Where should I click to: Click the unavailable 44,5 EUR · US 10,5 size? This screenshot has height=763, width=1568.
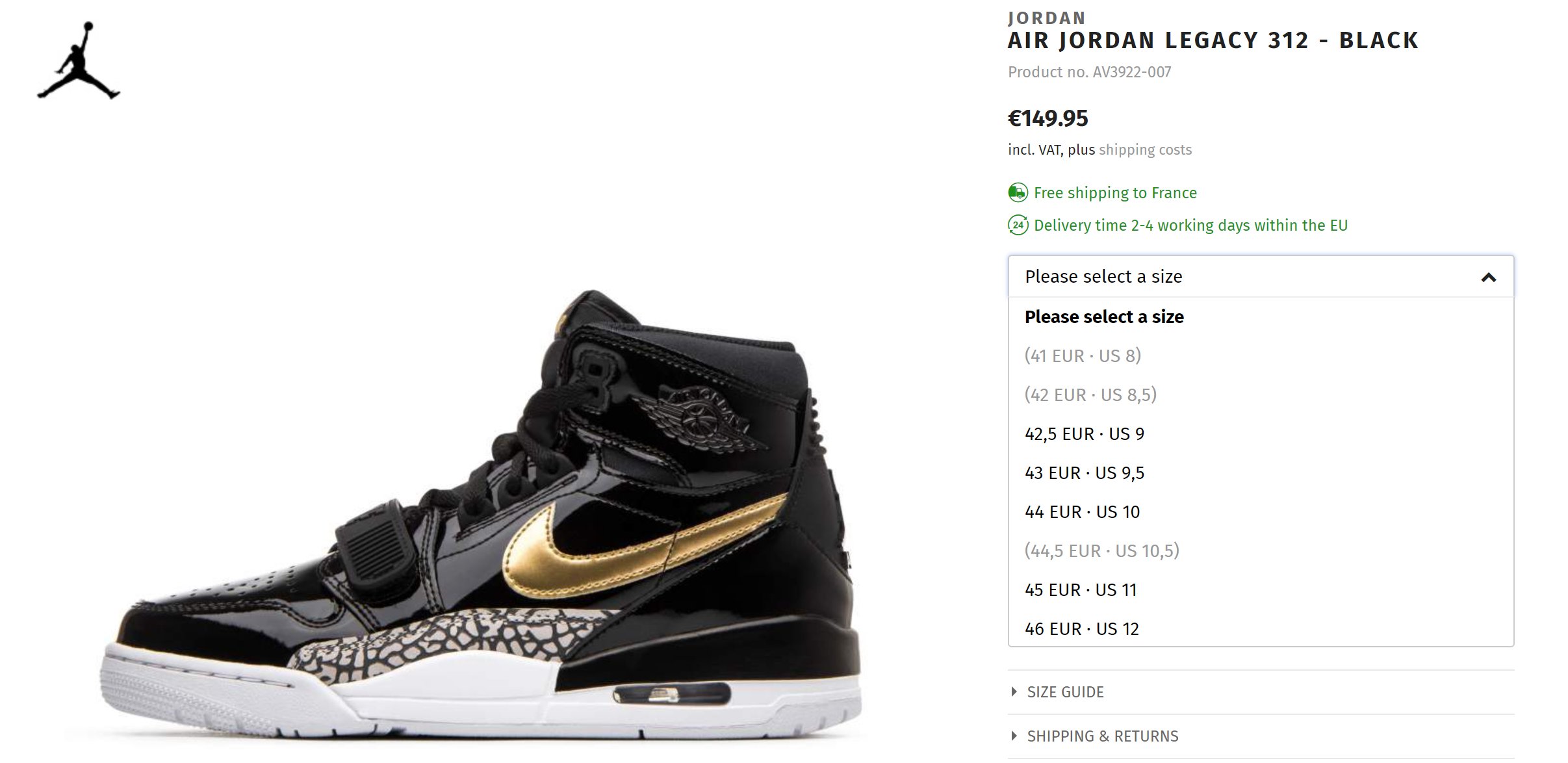[x=1261, y=551]
